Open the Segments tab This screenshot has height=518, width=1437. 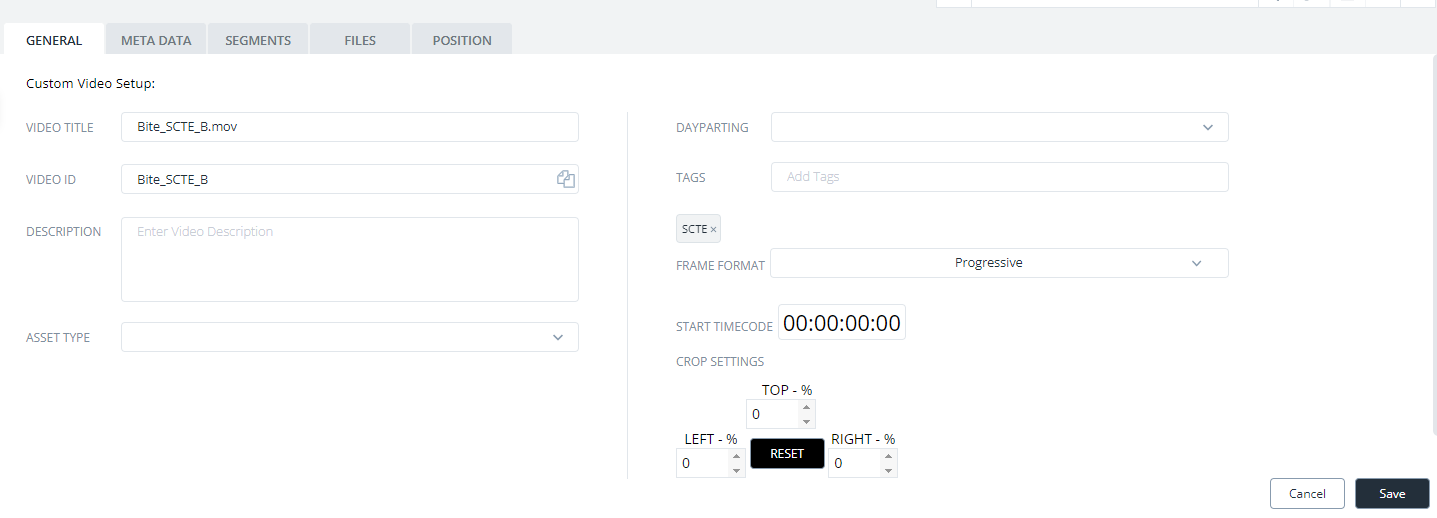pos(258,40)
